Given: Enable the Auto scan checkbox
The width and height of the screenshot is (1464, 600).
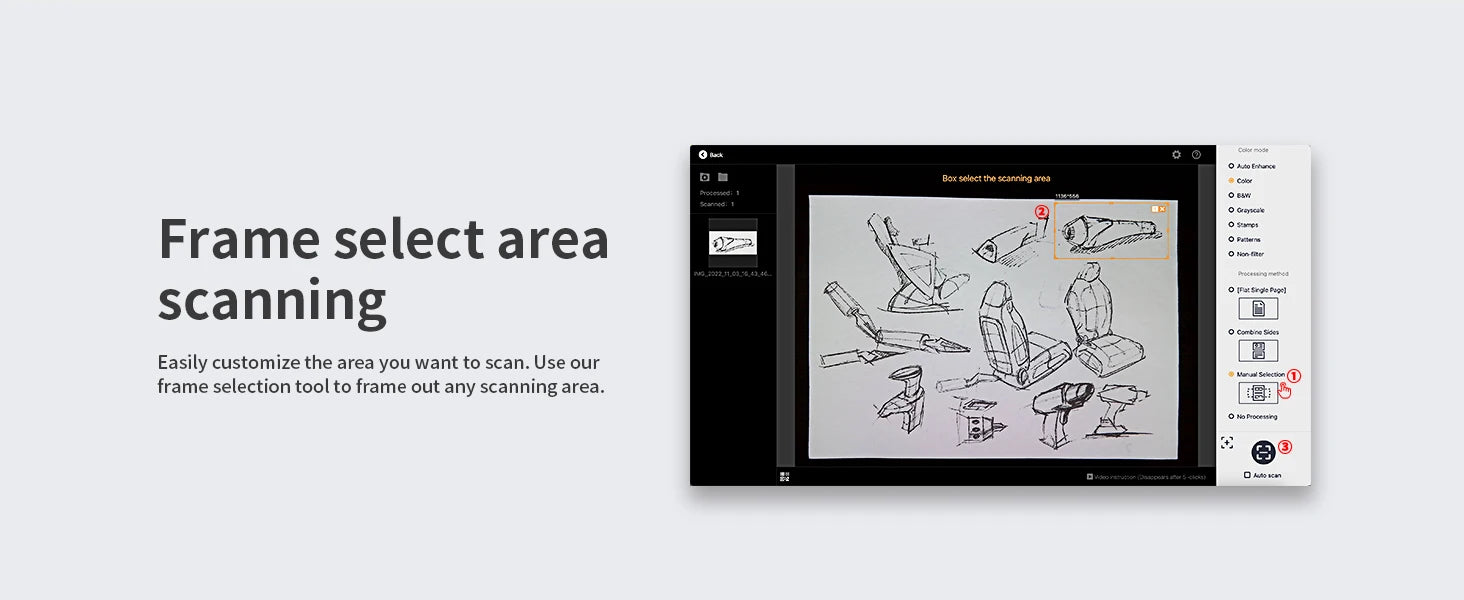Looking at the screenshot, I should pos(1247,475).
